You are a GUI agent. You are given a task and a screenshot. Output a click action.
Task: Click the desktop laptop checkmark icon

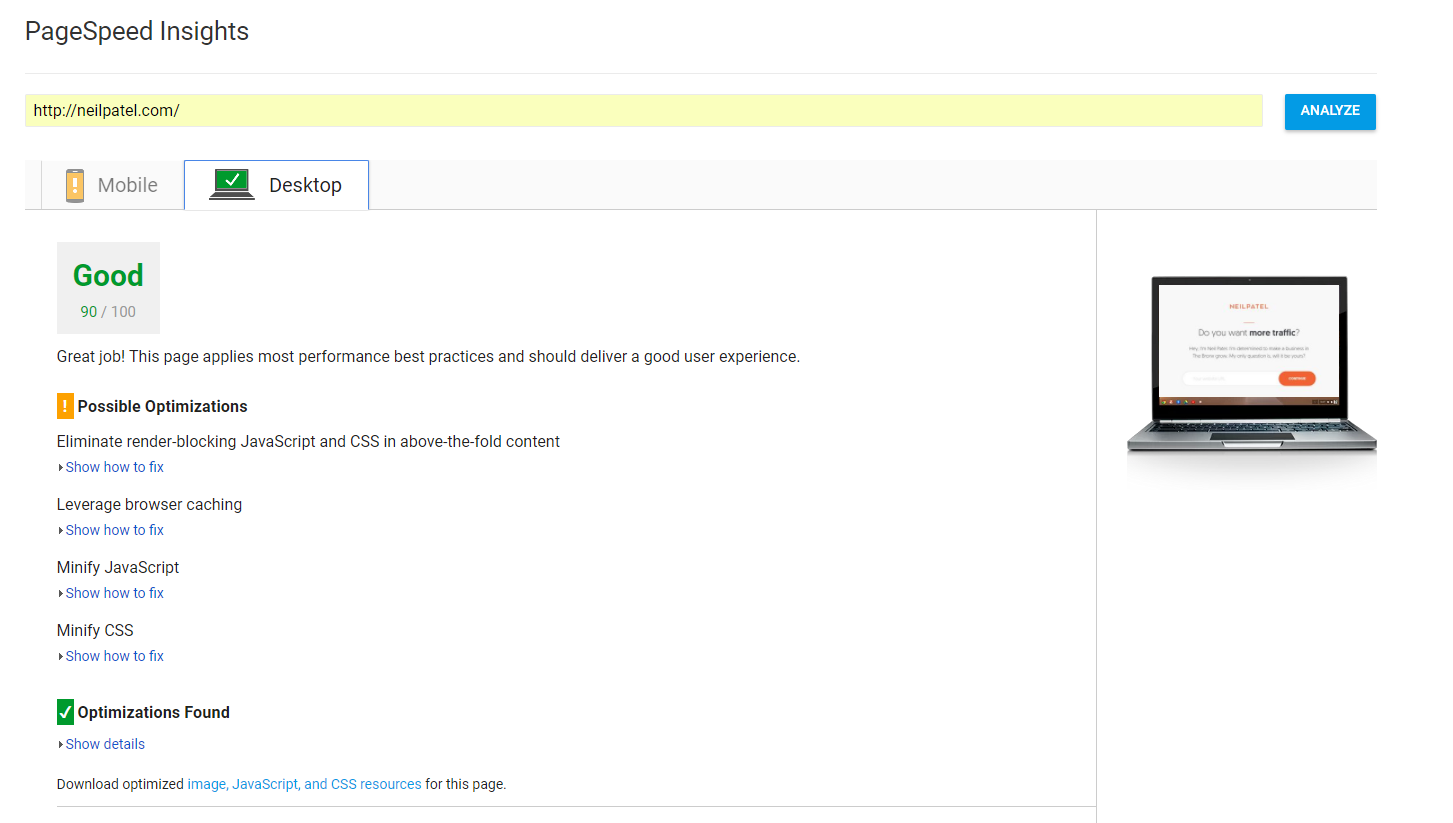pos(232,184)
